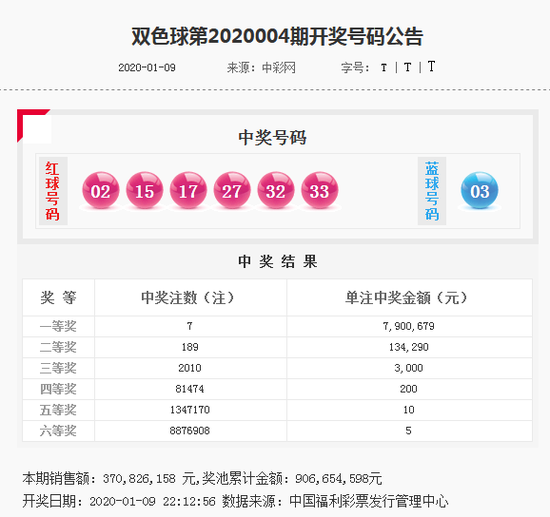
Task: Click the fifth prize count 1347170
Action: point(190,410)
